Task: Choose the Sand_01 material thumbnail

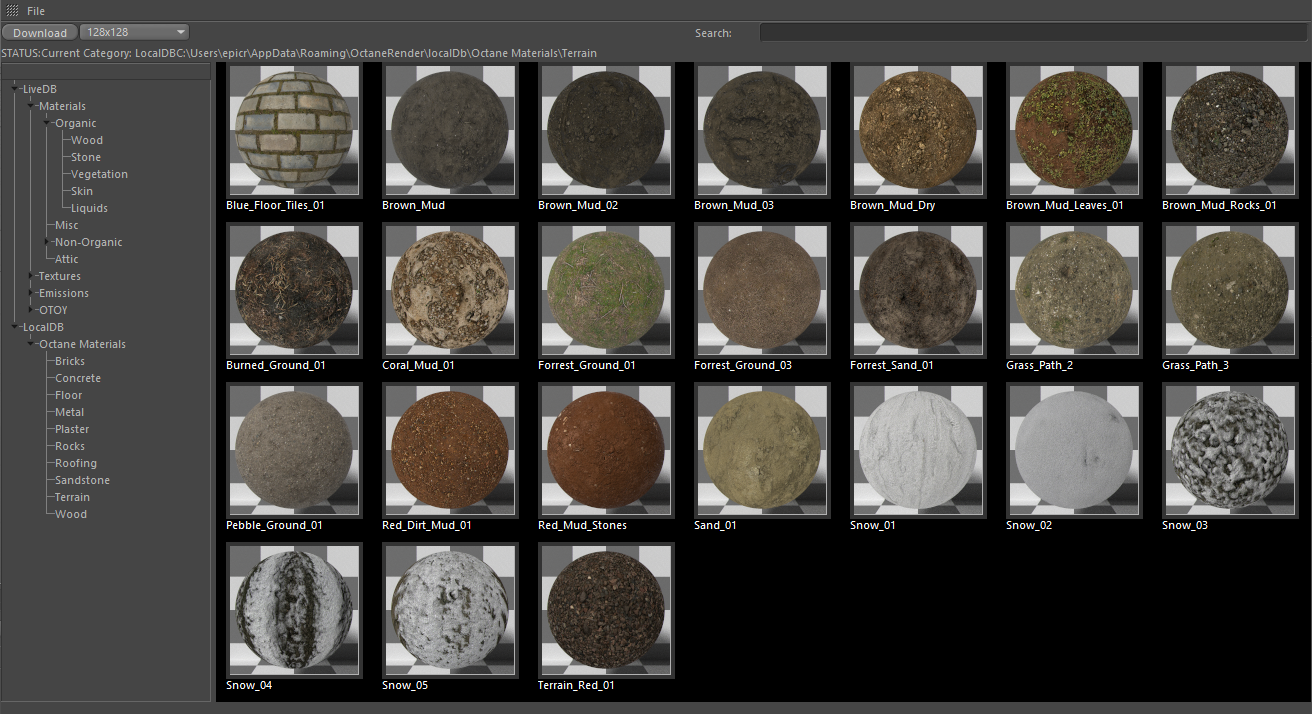Action: tap(762, 451)
